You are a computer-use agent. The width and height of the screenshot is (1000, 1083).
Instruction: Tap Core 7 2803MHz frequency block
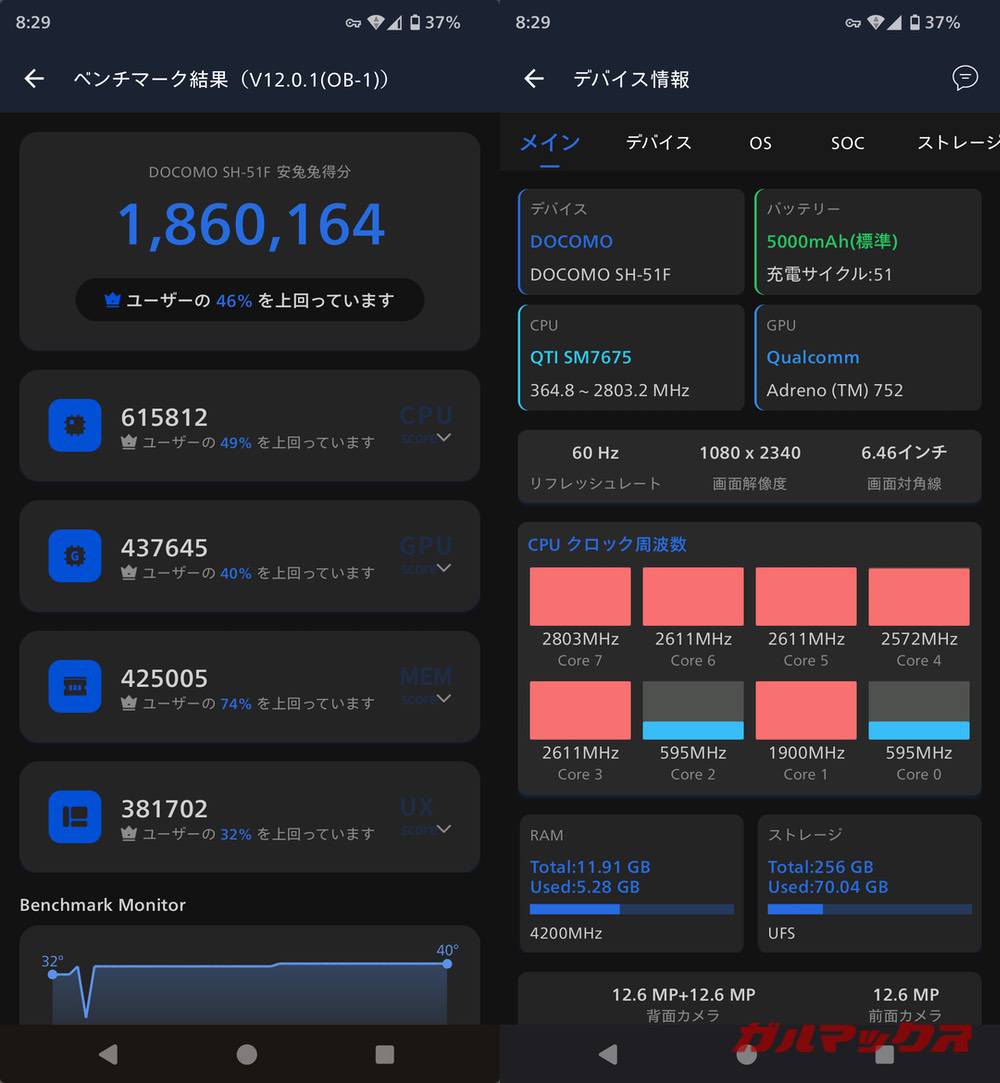580,597
